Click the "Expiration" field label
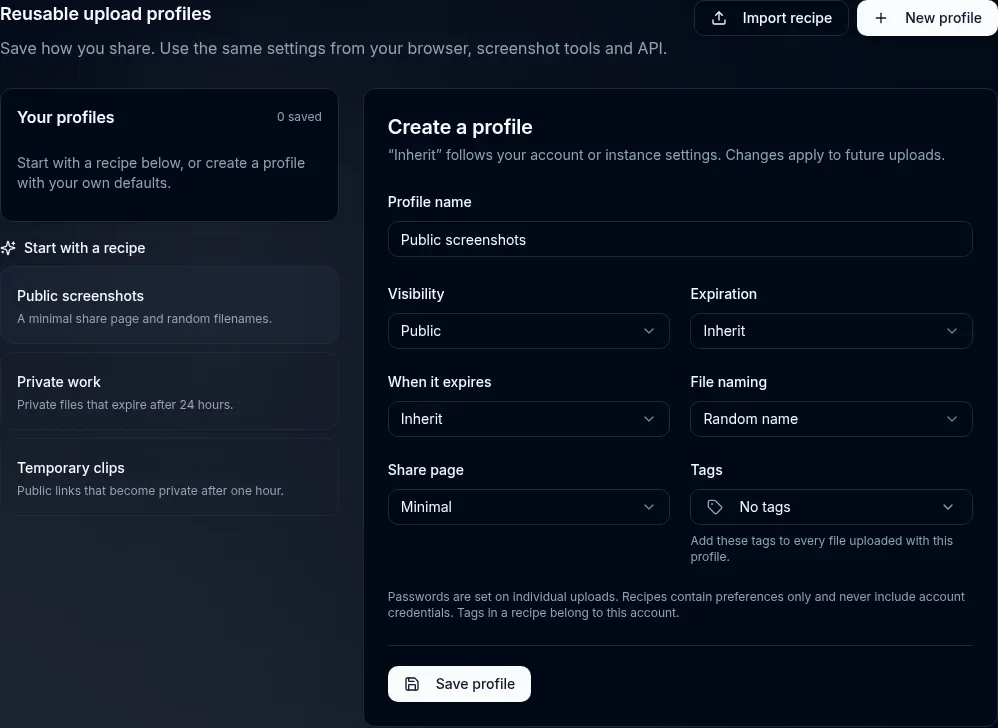998x728 pixels. [723, 294]
